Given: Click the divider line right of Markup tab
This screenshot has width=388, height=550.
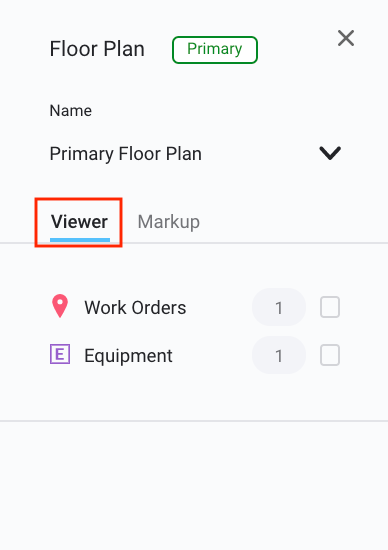Looking at the screenshot, I should tap(294, 243).
